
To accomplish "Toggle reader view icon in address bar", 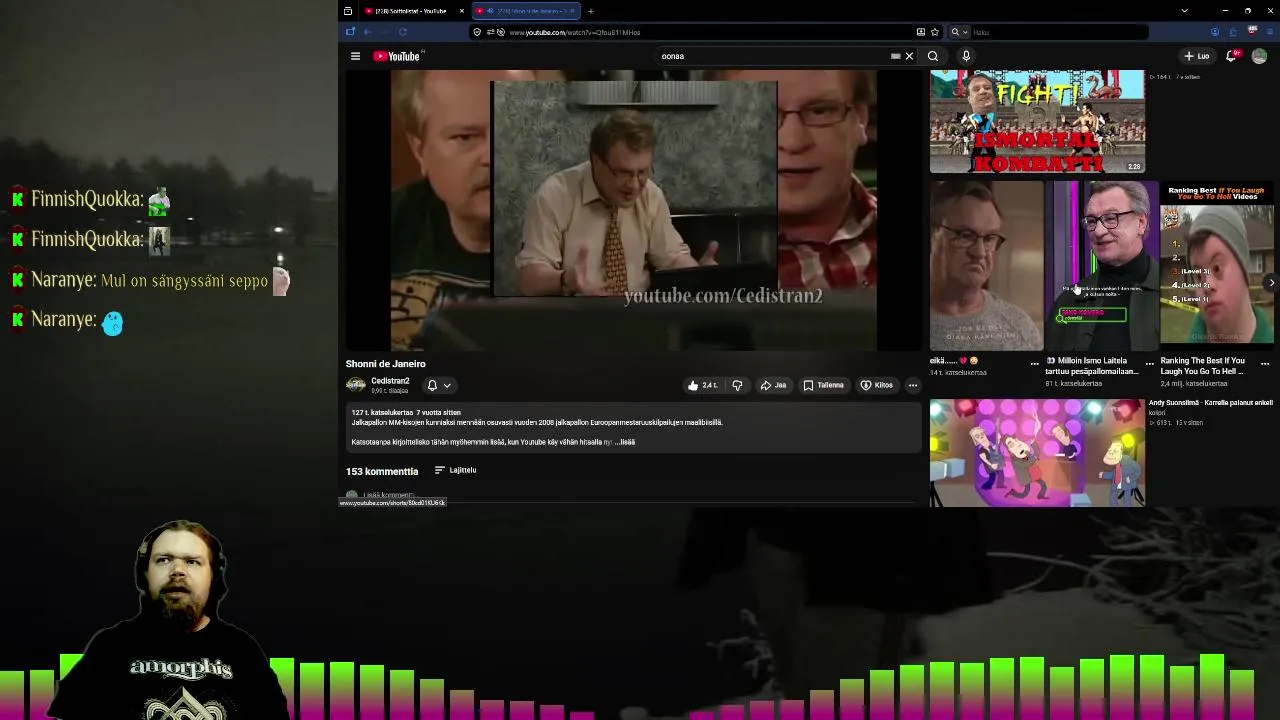I will (x=921, y=32).
